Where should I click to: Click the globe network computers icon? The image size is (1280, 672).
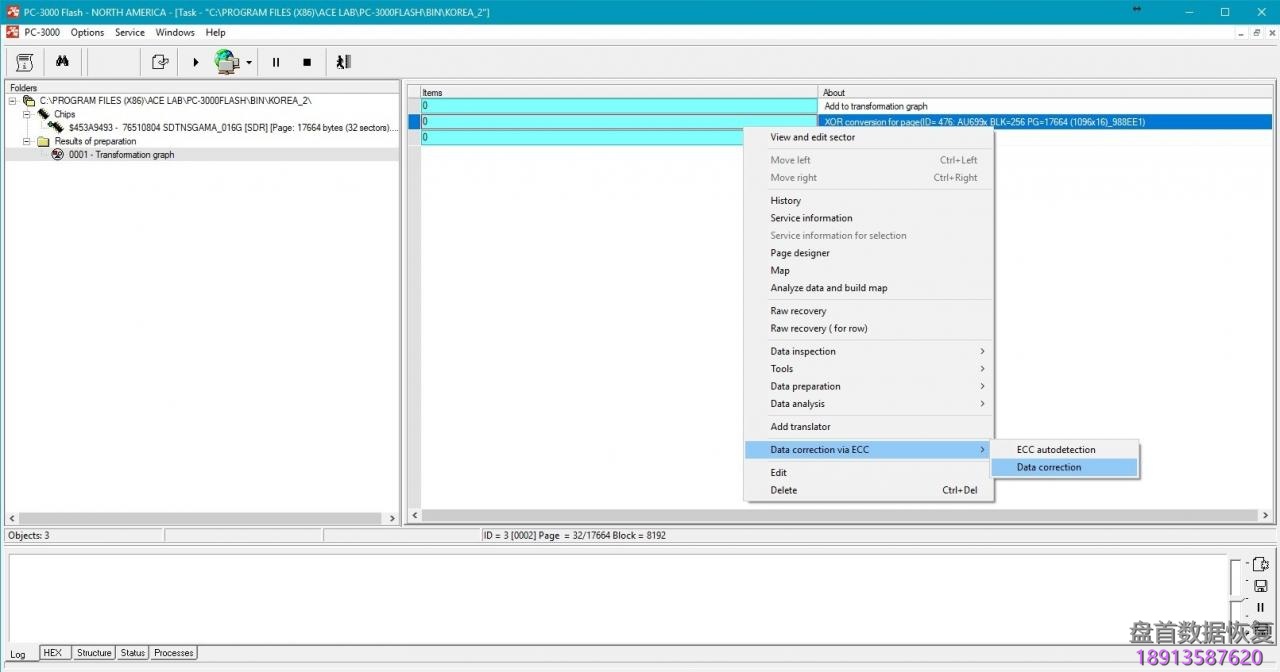click(227, 62)
